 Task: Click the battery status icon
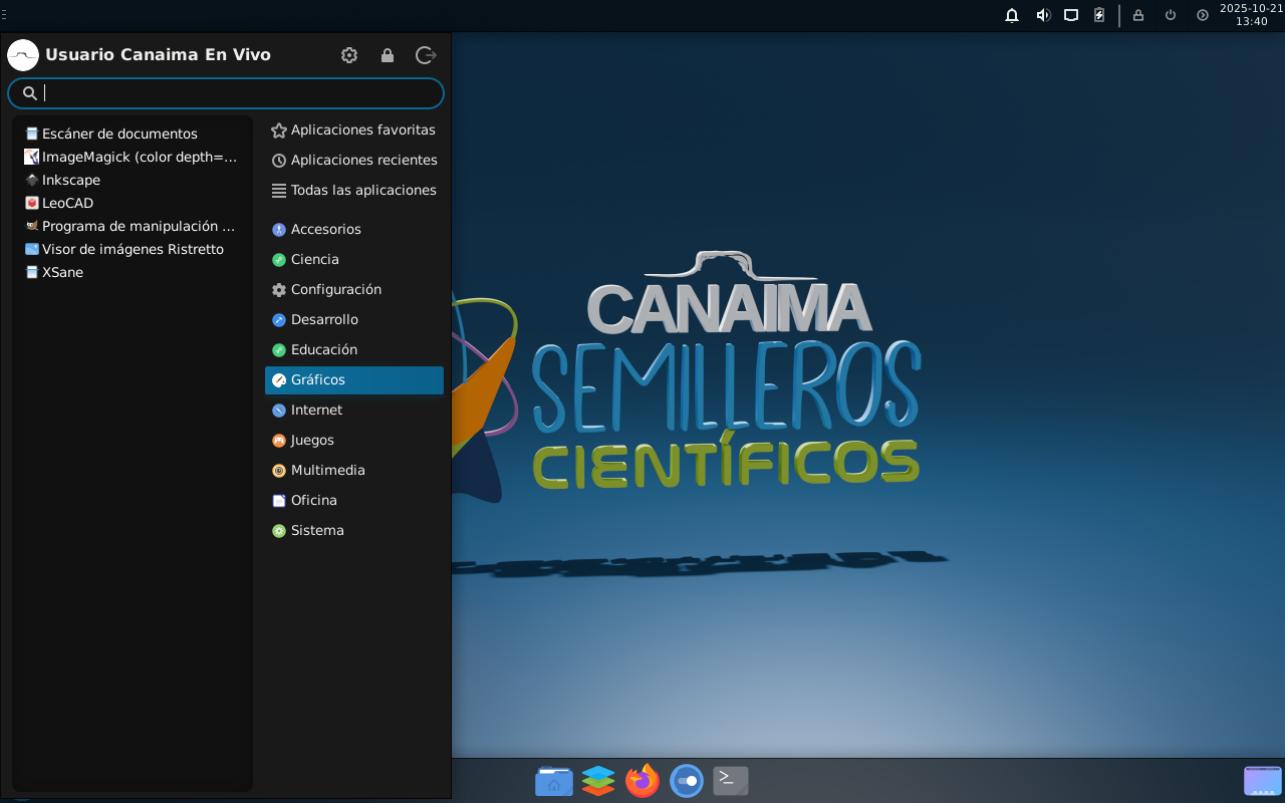(1099, 15)
